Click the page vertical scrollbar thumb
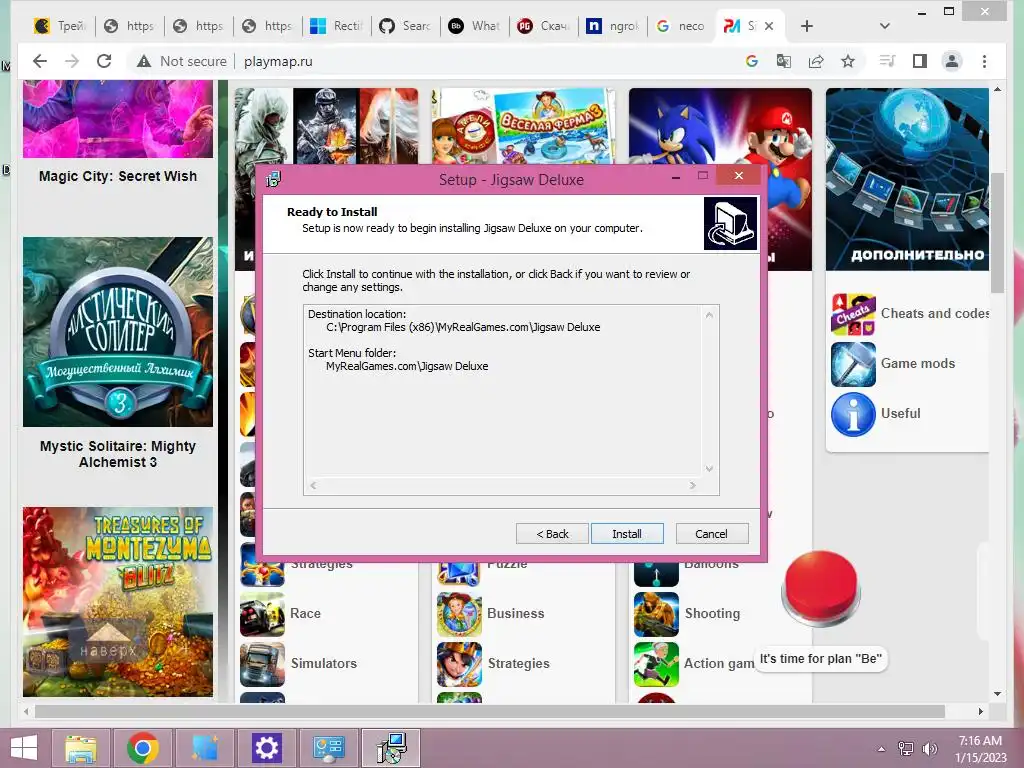The image size is (1024, 768). (997, 233)
